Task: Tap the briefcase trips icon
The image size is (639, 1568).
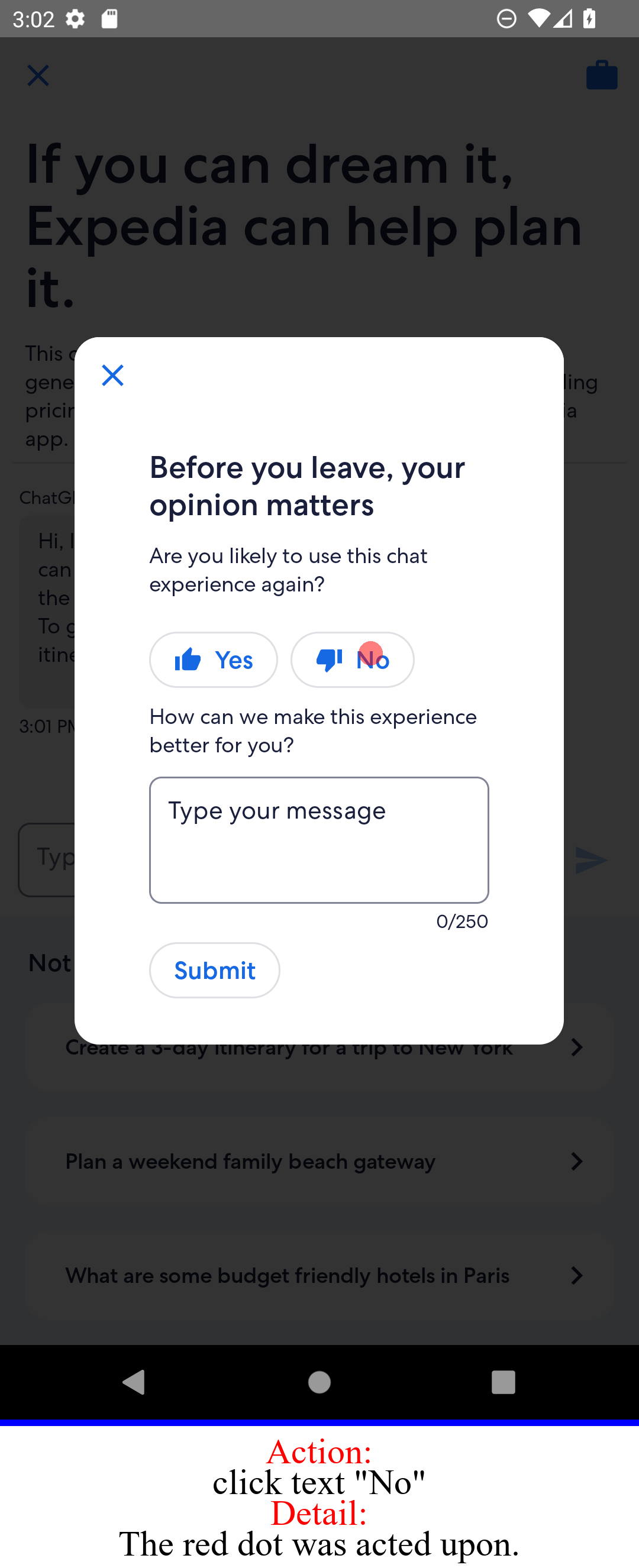Action: (601, 76)
